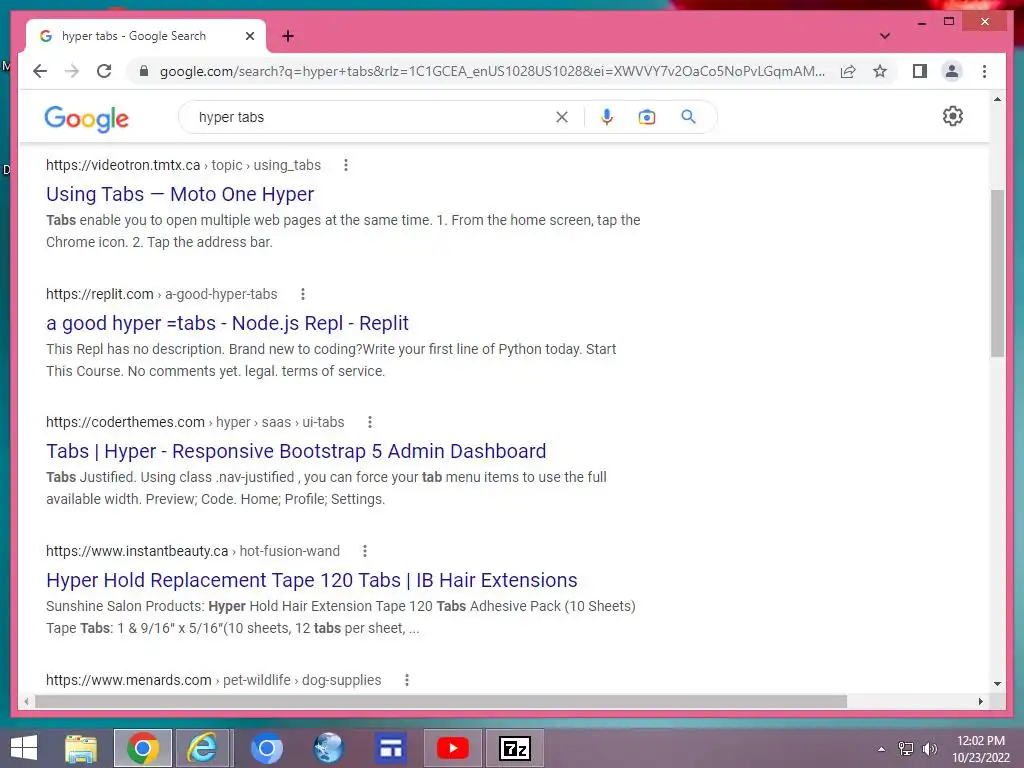Click the coderthemes.com breadcrumb URL
The image size is (1024, 768).
pos(195,422)
